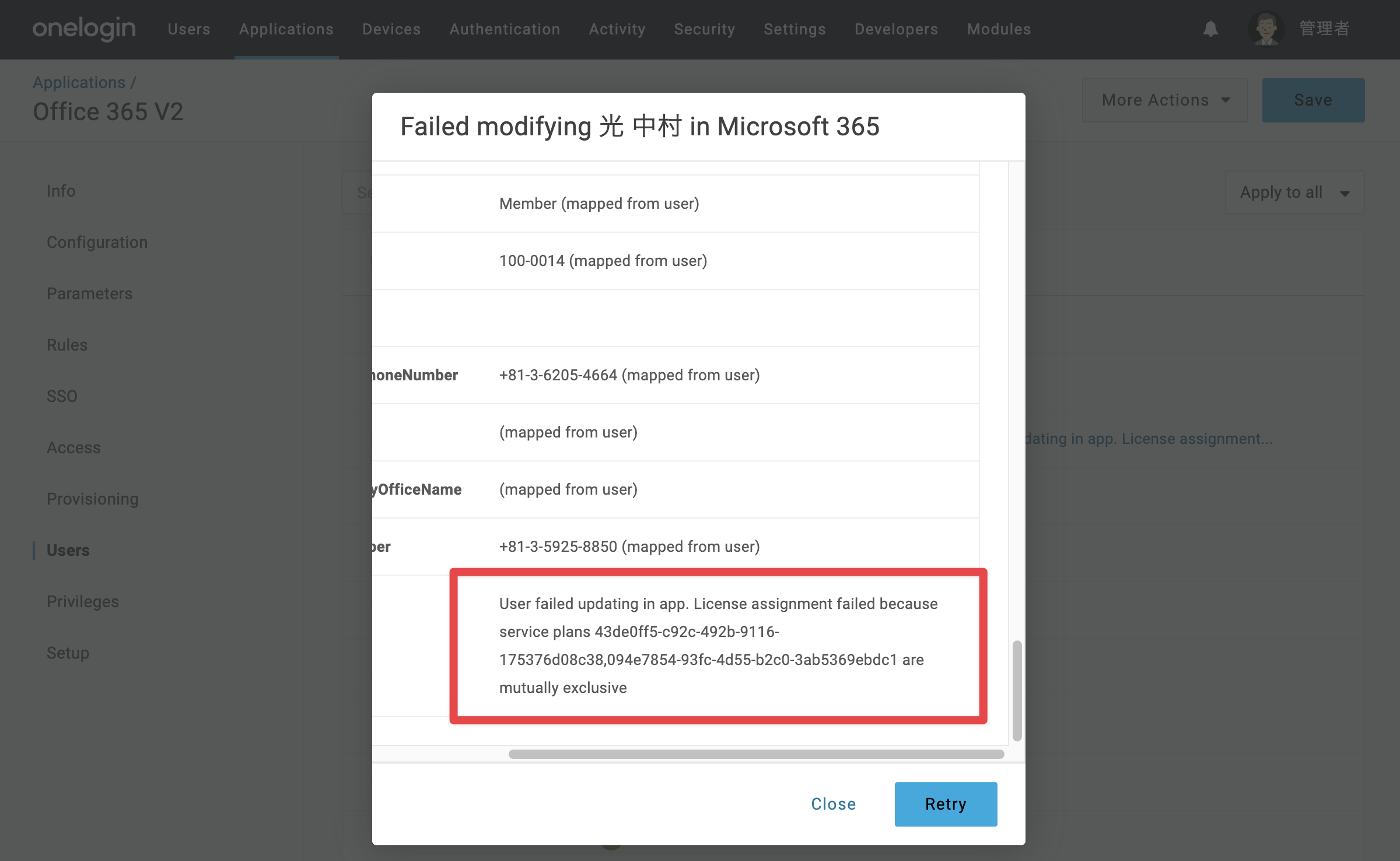The height and width of the screenshot is (861, 1400).
Task: Open the Applications navigation menu
Action: click(x=286, y=29)
